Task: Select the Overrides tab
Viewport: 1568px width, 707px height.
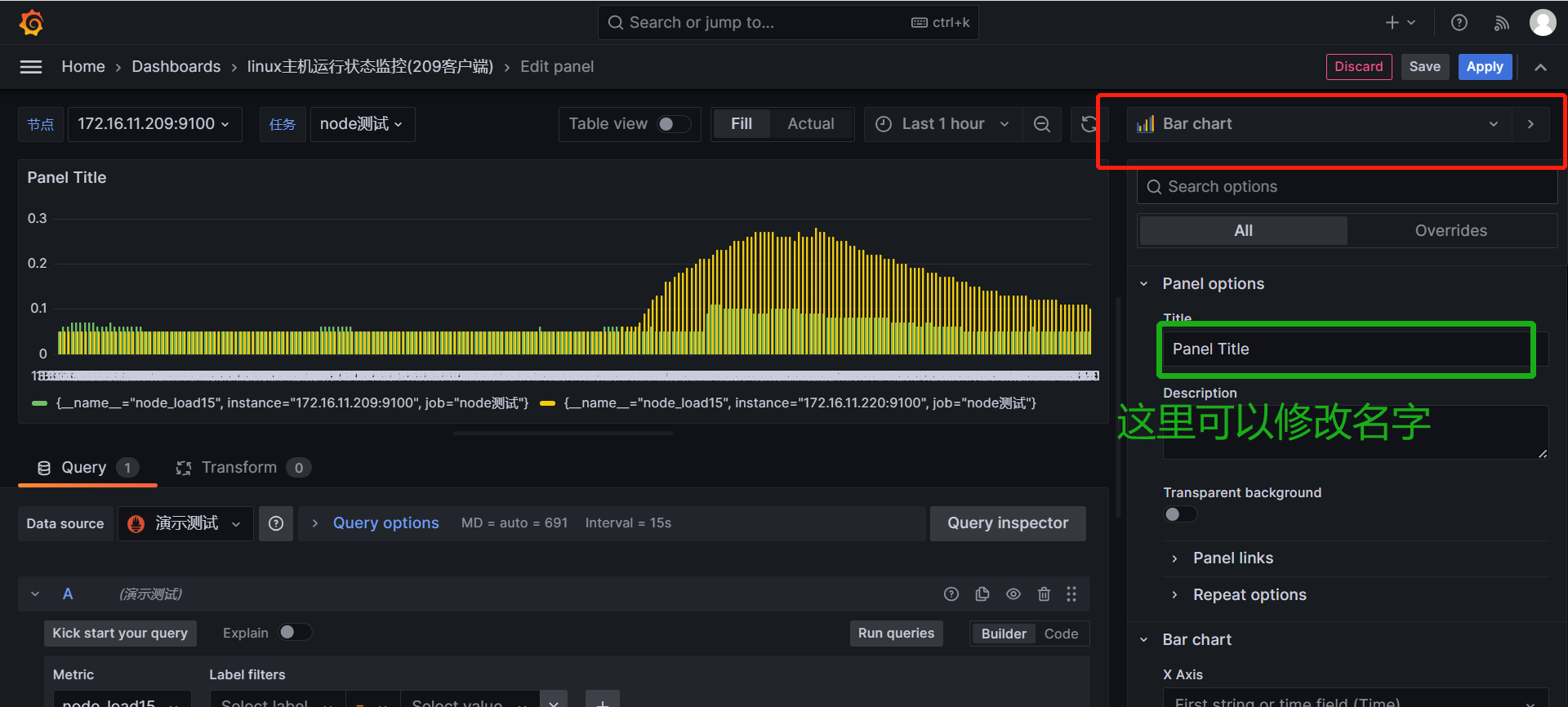Action: [x=1450, y=231]
